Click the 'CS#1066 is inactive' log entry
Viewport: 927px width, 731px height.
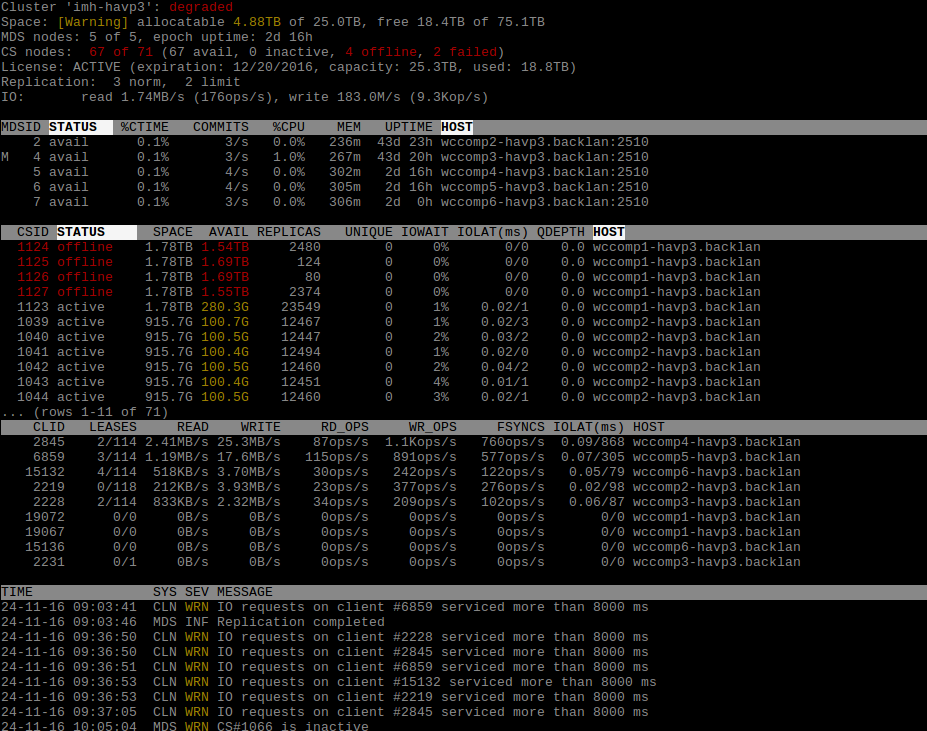(292, 726)
